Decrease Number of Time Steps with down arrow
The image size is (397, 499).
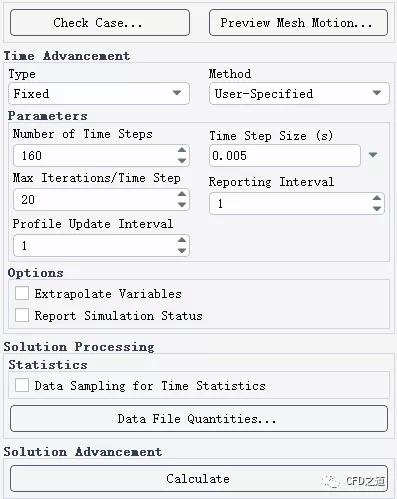182,161
